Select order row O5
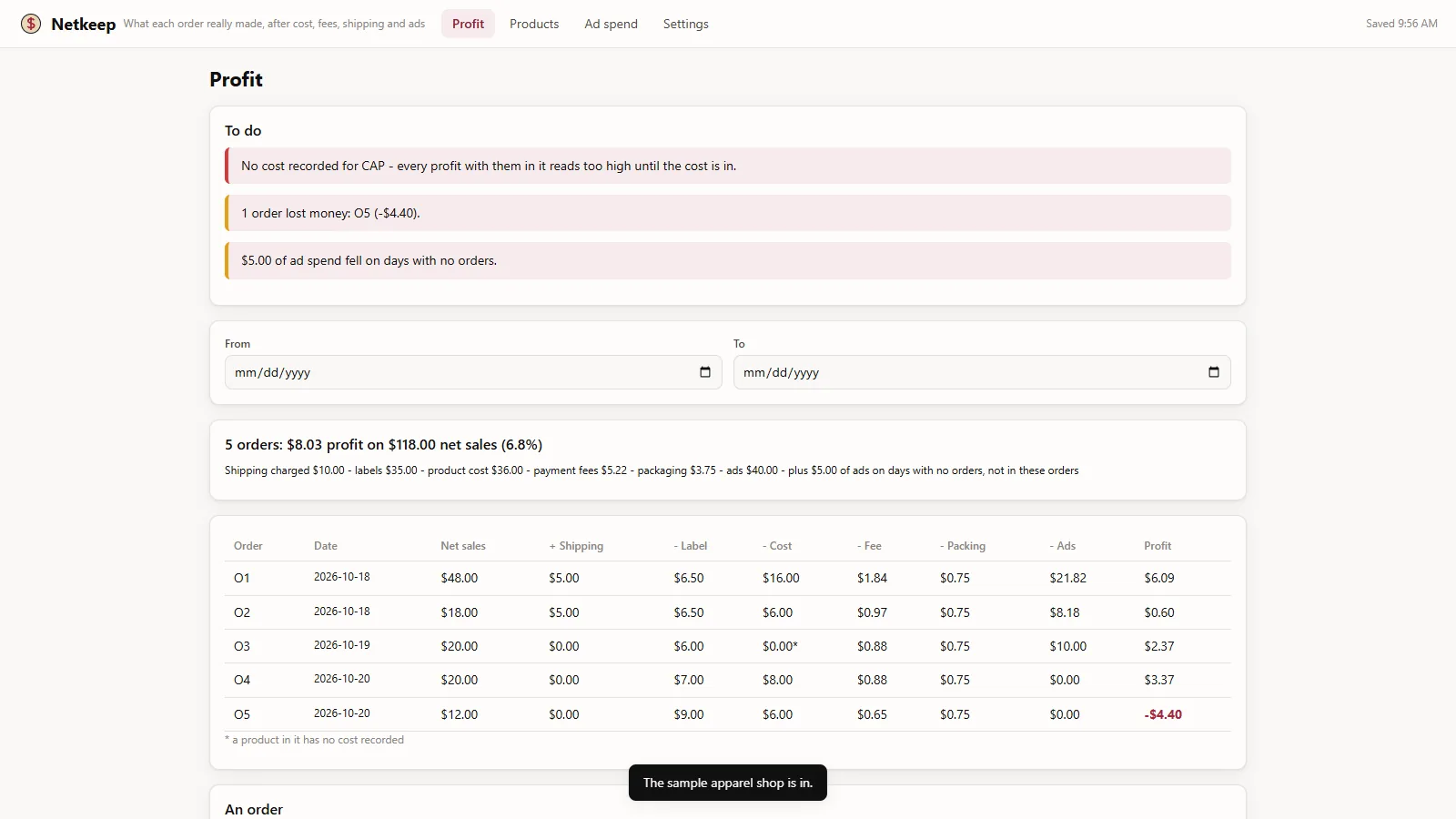The image size is (1456, 819). (x=728, y=714)
